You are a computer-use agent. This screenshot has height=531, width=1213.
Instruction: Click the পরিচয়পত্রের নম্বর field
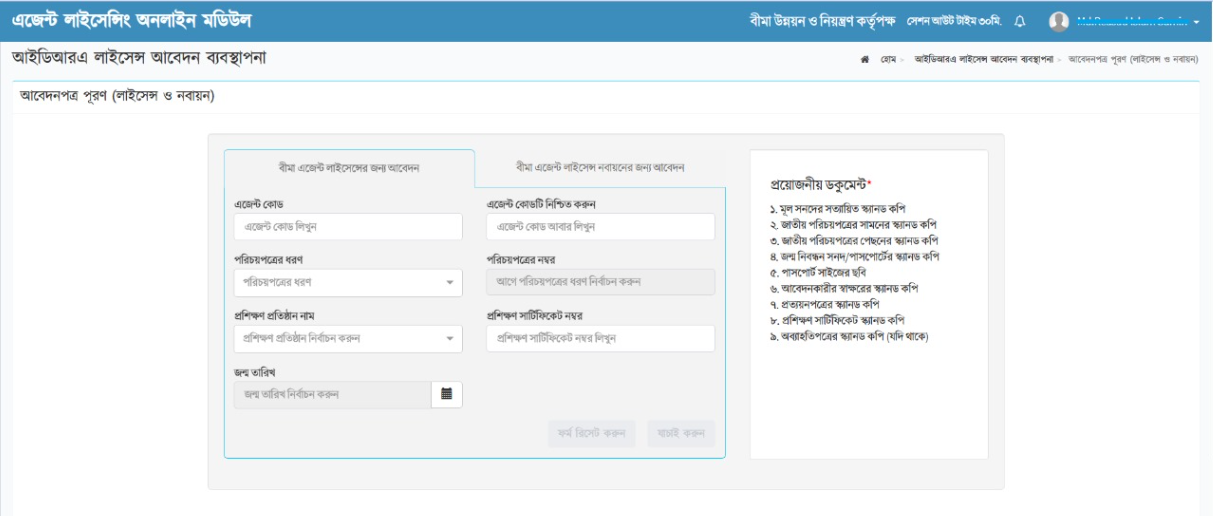coord(600,283)
